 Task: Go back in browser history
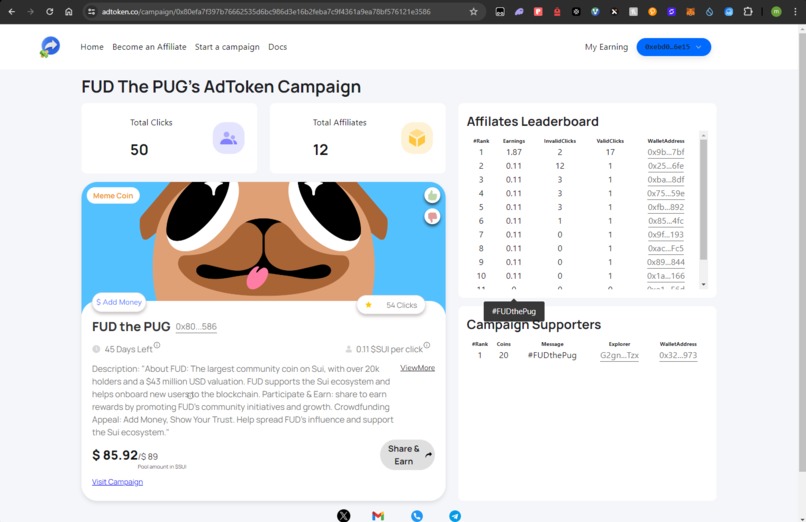[x=12, y=11]
